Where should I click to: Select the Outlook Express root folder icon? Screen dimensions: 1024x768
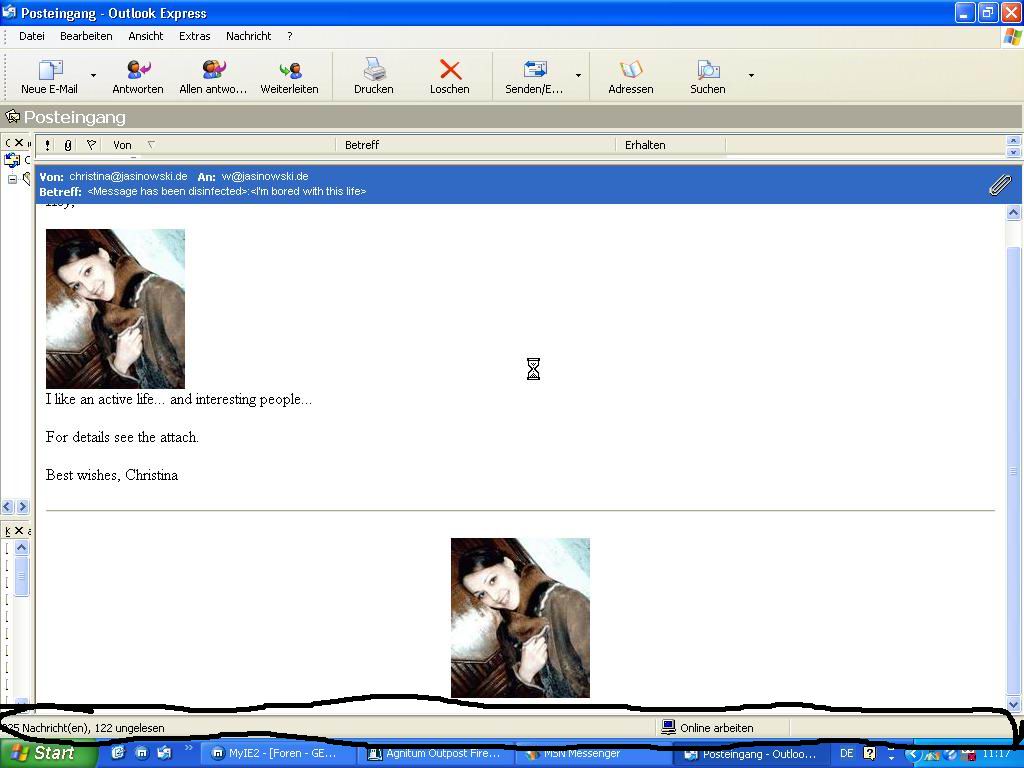(x=12, y=160)
